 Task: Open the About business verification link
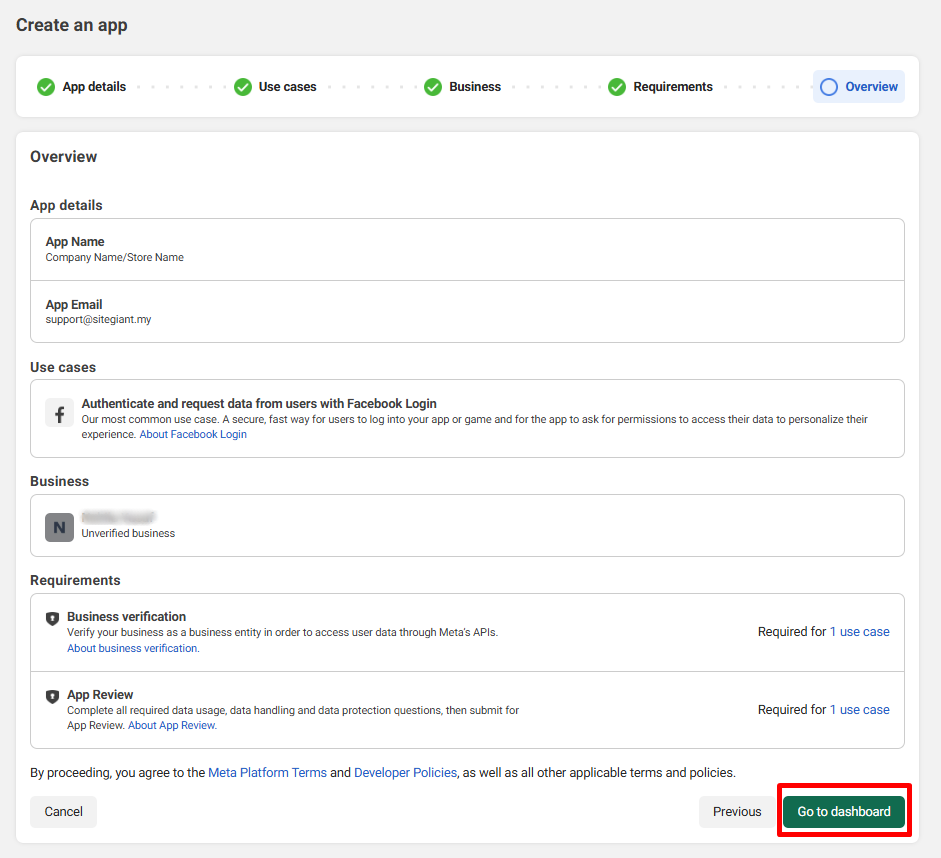133,648
